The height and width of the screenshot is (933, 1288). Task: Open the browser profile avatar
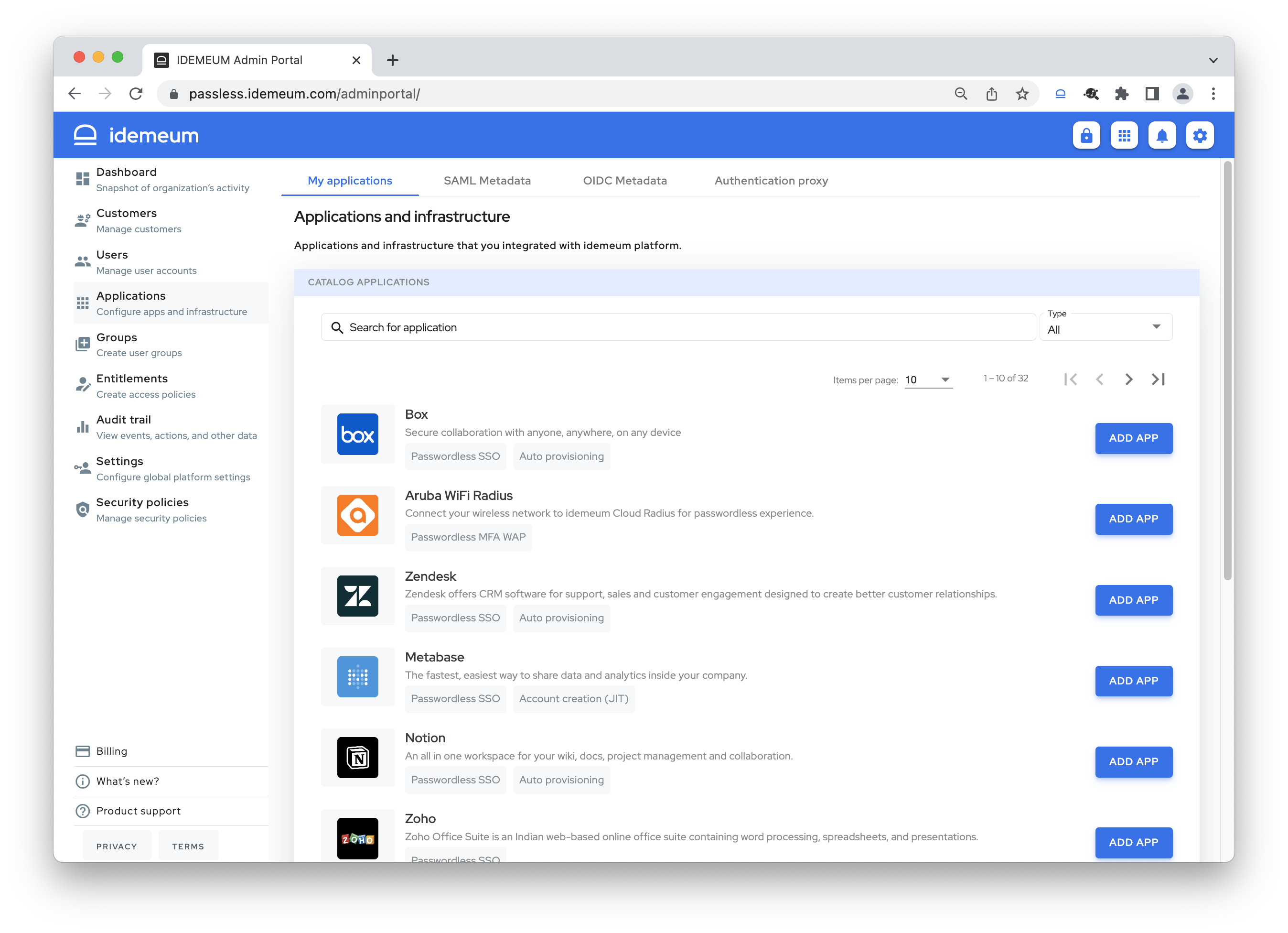(x=1183, y=94)
